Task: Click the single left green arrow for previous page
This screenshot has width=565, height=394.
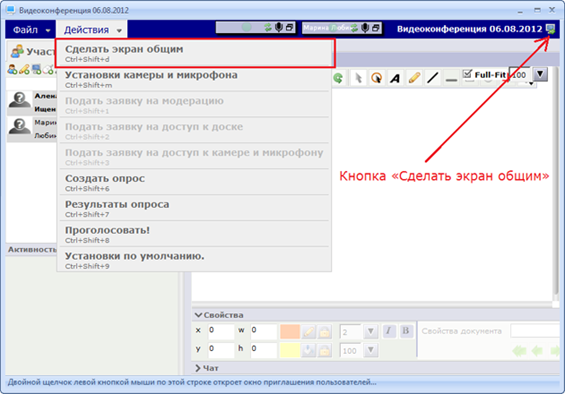Action: (537, 350)
